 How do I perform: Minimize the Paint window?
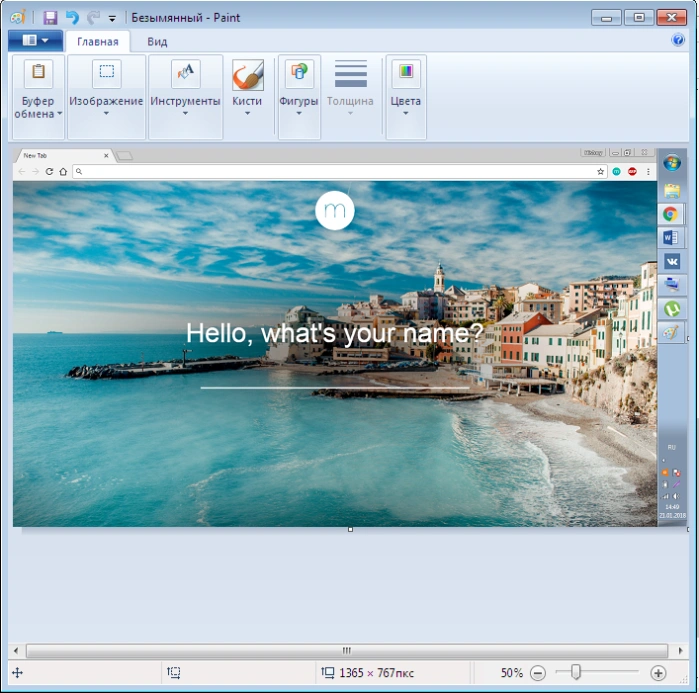pos(606,18)
